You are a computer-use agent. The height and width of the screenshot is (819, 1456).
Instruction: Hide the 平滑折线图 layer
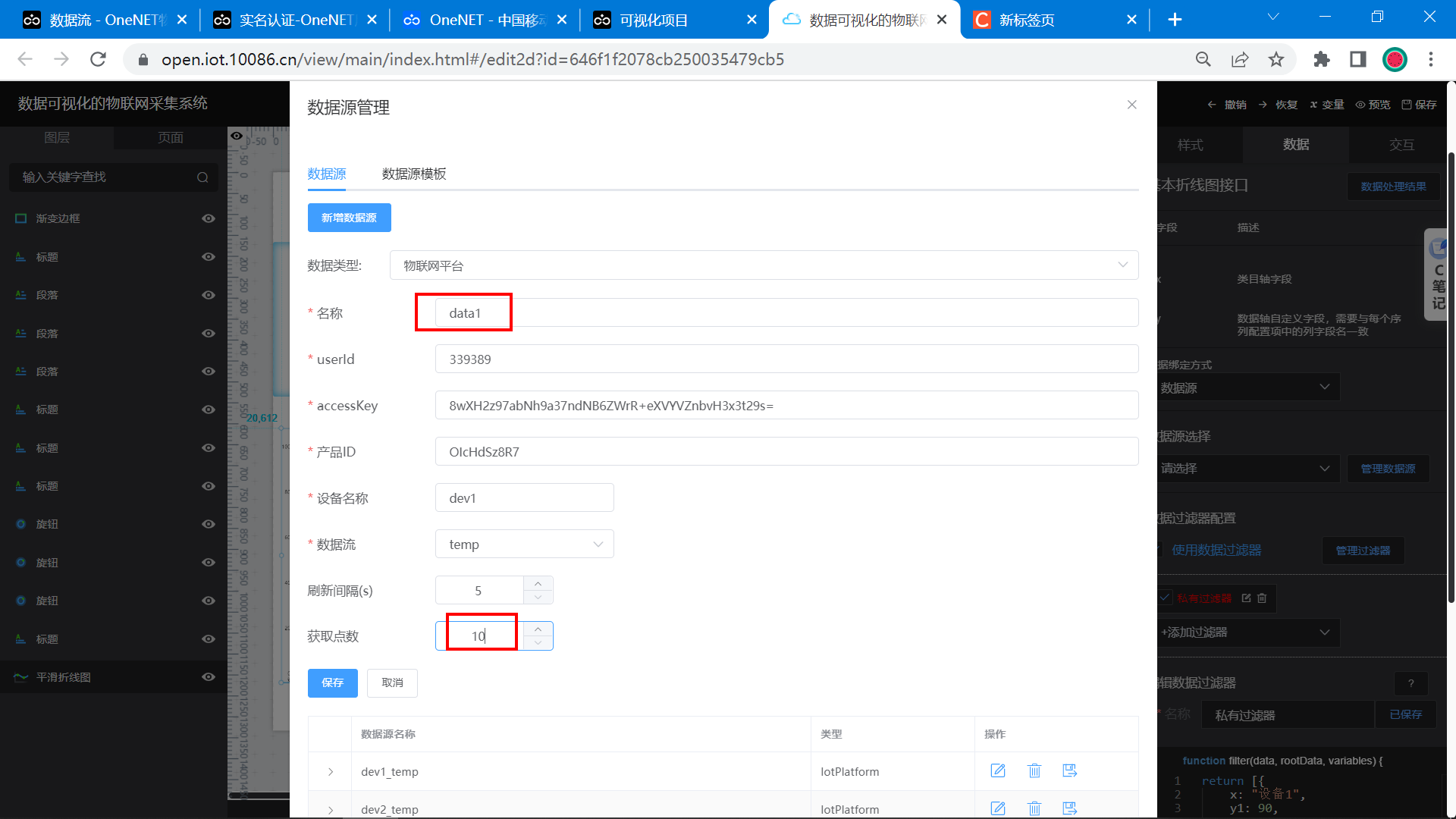click(x=209, y=677)
